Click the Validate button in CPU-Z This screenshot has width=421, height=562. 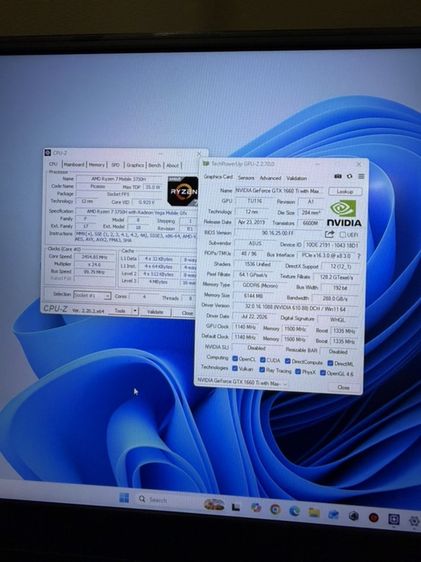[155, 312]
